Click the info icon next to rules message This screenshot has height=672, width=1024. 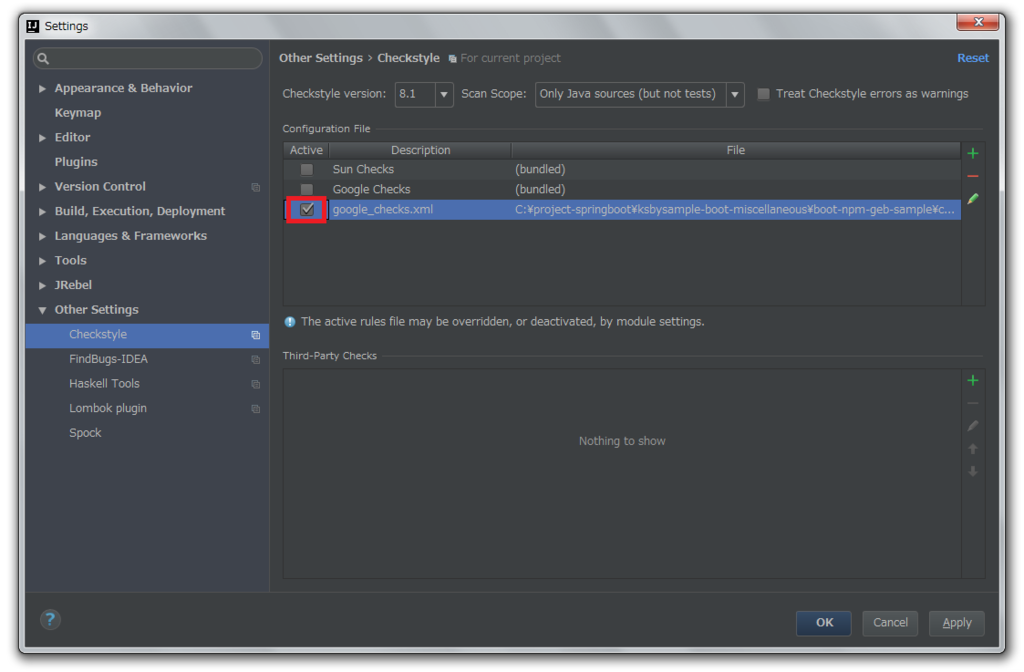coord(290,322)
